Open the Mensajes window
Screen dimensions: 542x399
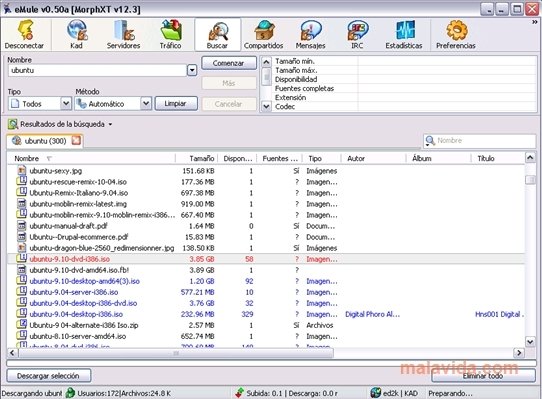[x=310, y=35]
